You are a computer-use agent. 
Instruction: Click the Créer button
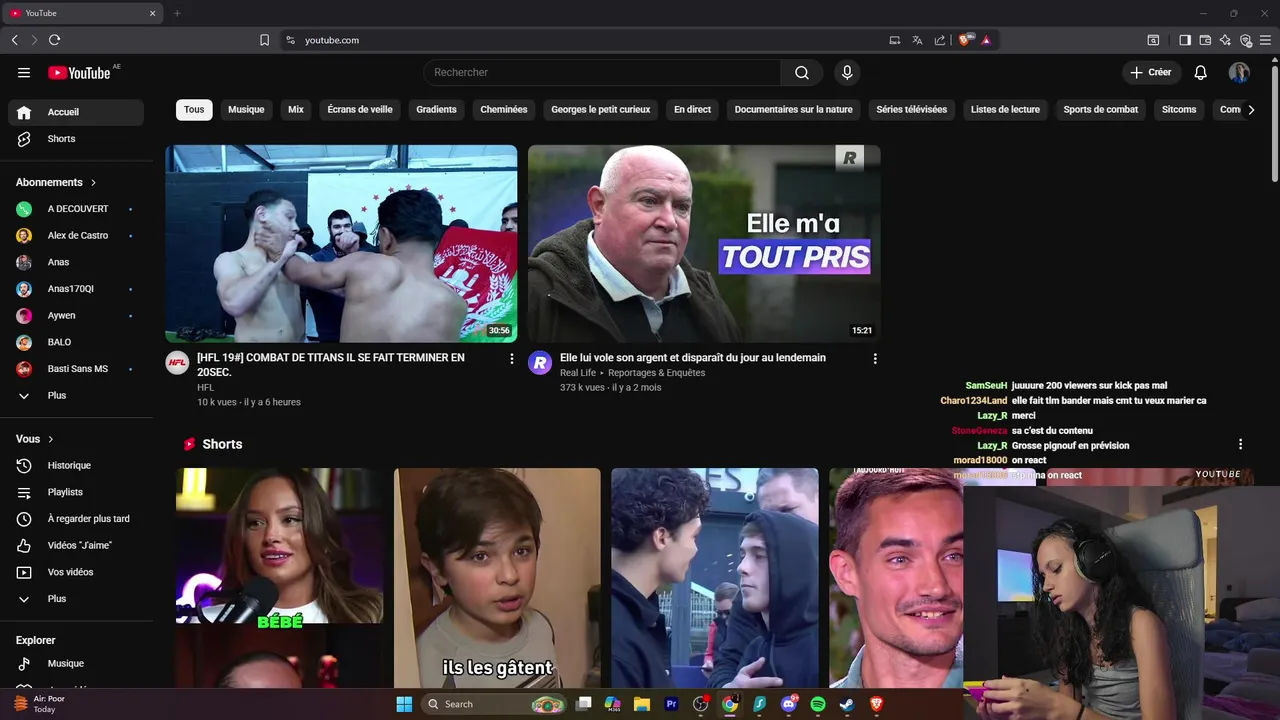(x=1150, y=72)
